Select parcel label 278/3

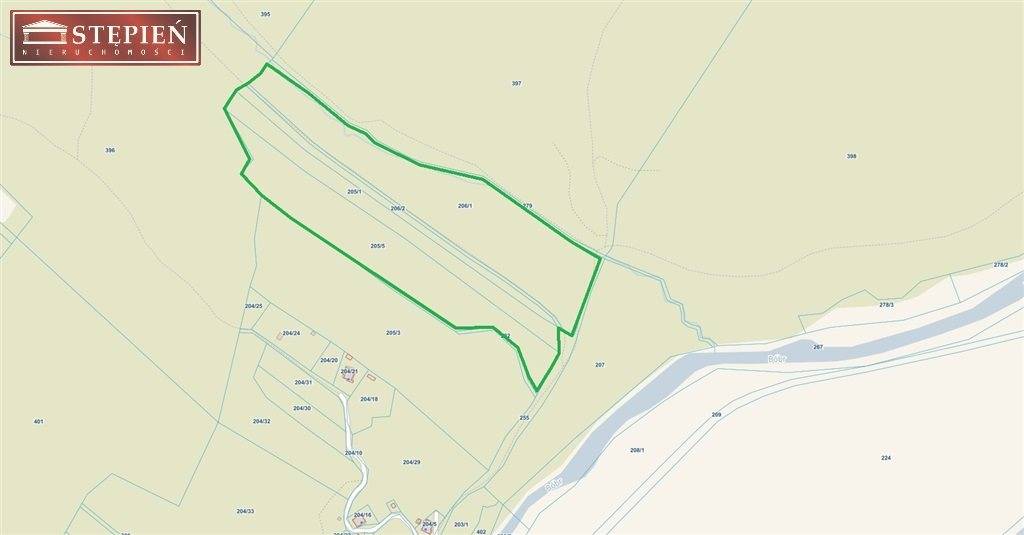click(887, 305)
